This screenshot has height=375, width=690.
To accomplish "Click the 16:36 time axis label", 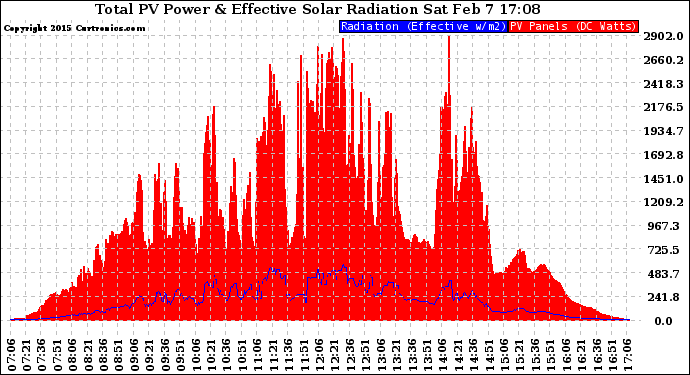I will [597, 354].
